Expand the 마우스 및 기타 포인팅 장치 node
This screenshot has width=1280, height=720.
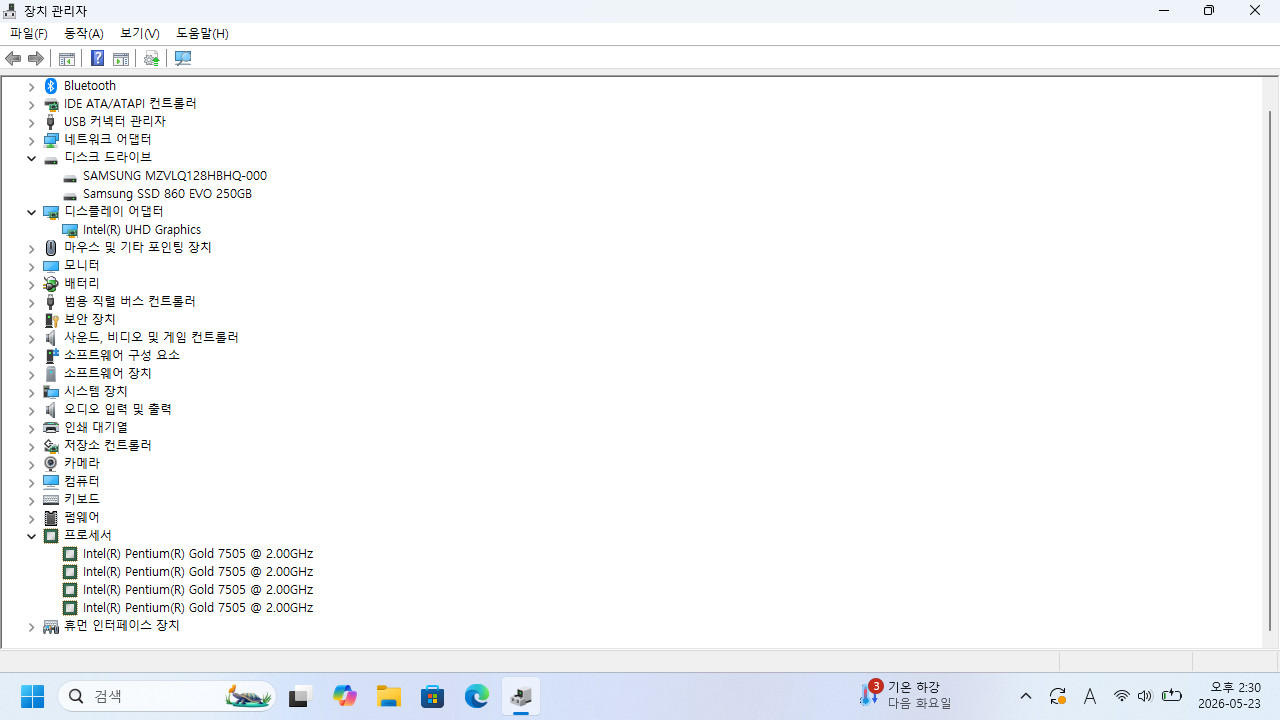click(31, 249)
